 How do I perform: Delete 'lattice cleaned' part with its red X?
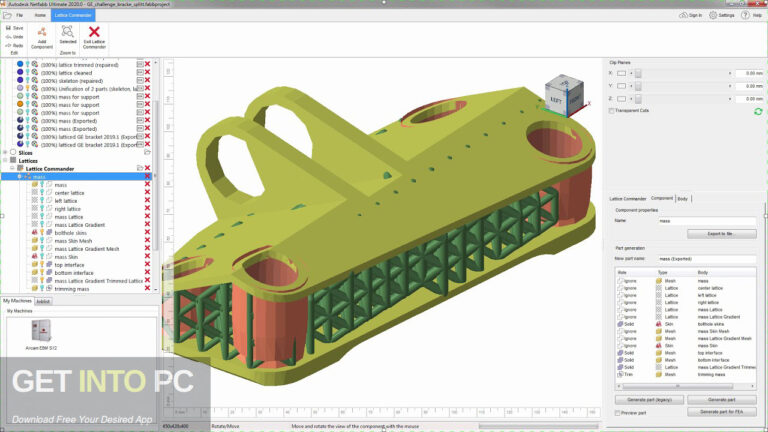pyautogui.click(x=147, y=72)
